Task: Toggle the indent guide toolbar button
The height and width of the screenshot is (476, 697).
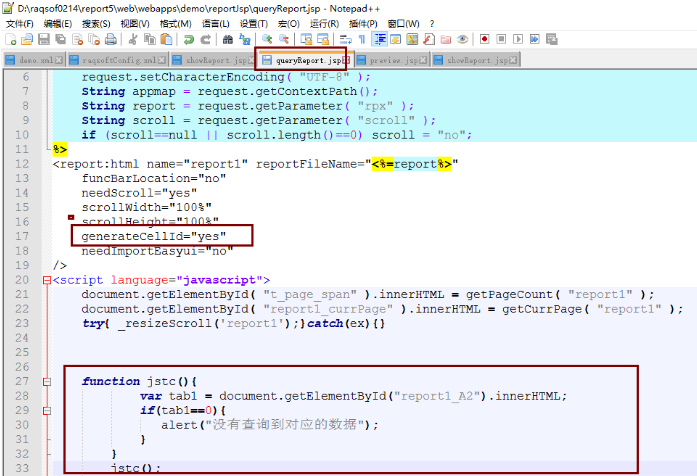Action: pyautogui.click(x=380, y=40)
